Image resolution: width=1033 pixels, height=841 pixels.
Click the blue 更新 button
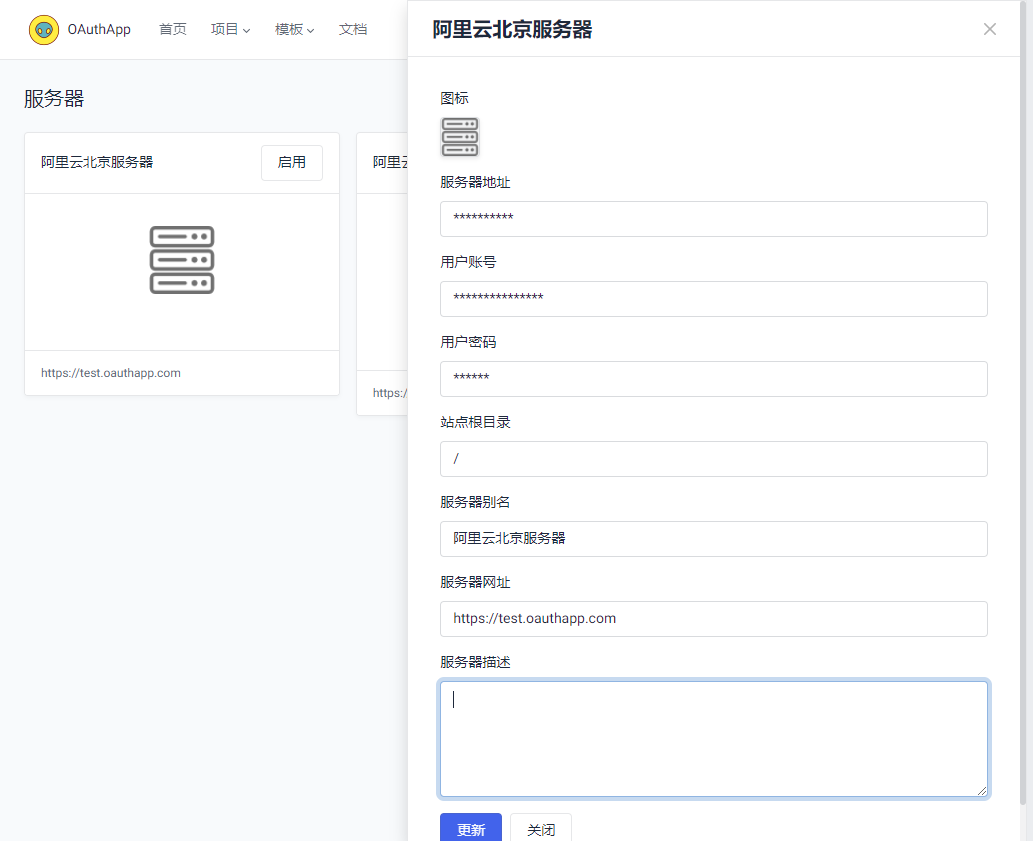click(470, 829)
